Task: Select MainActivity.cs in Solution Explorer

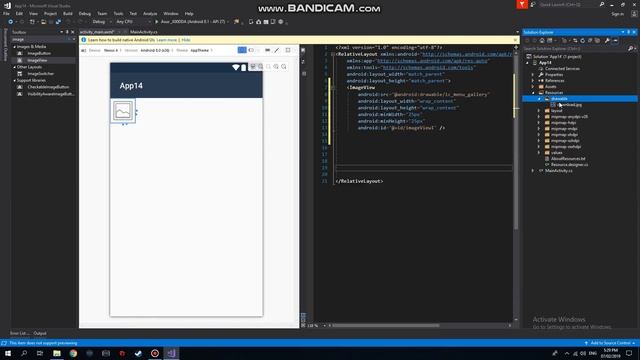Action: point(558,171)
